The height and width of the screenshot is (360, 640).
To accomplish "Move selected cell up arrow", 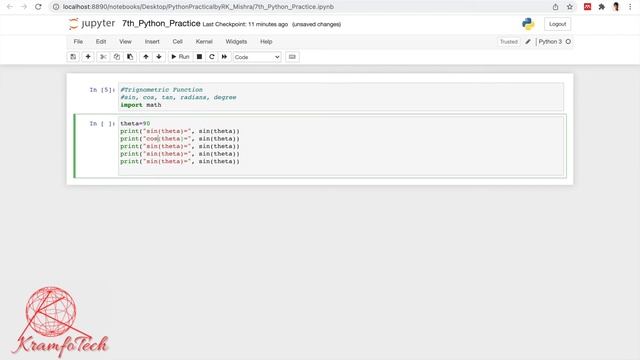I will pos(146,57).
